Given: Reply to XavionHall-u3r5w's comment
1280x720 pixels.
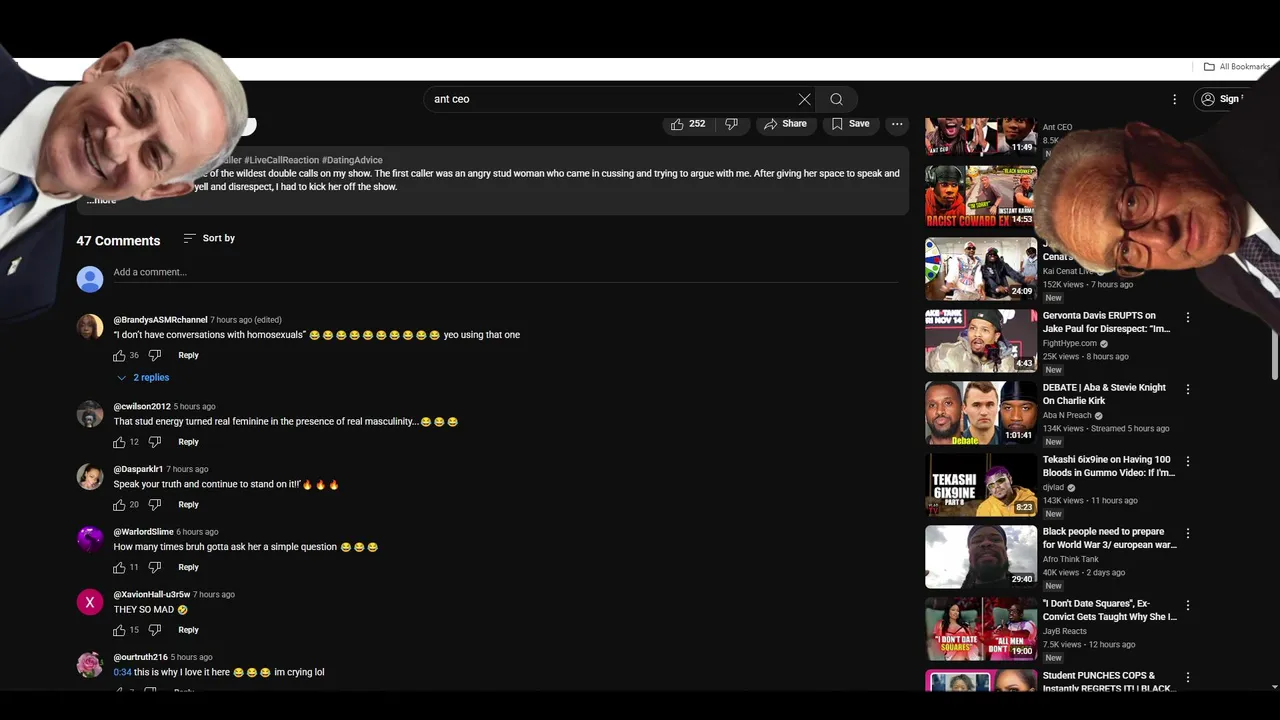Looking at the screenshot, I should pos(188,630).
